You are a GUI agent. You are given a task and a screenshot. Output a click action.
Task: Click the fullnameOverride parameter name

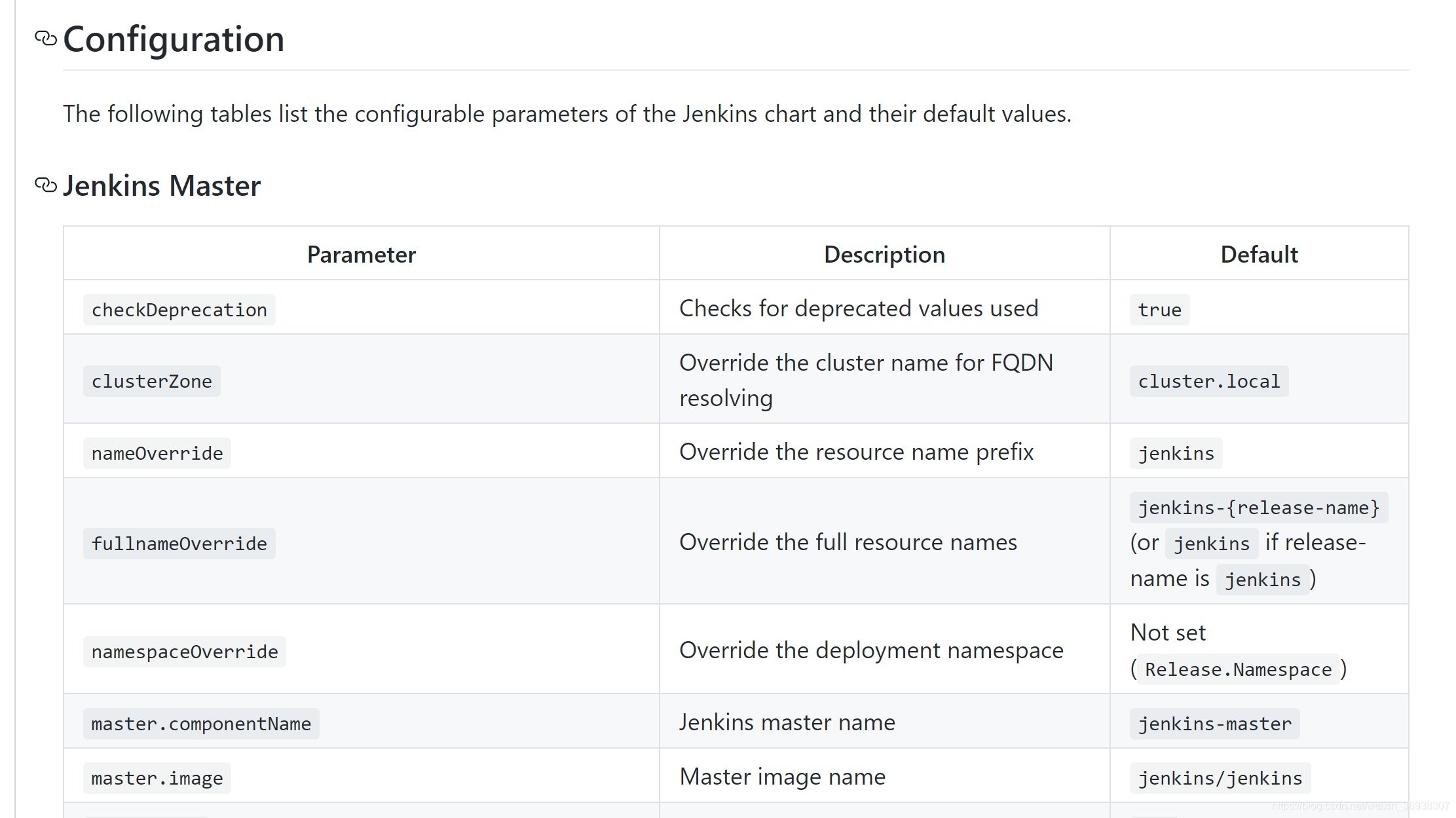179,543
